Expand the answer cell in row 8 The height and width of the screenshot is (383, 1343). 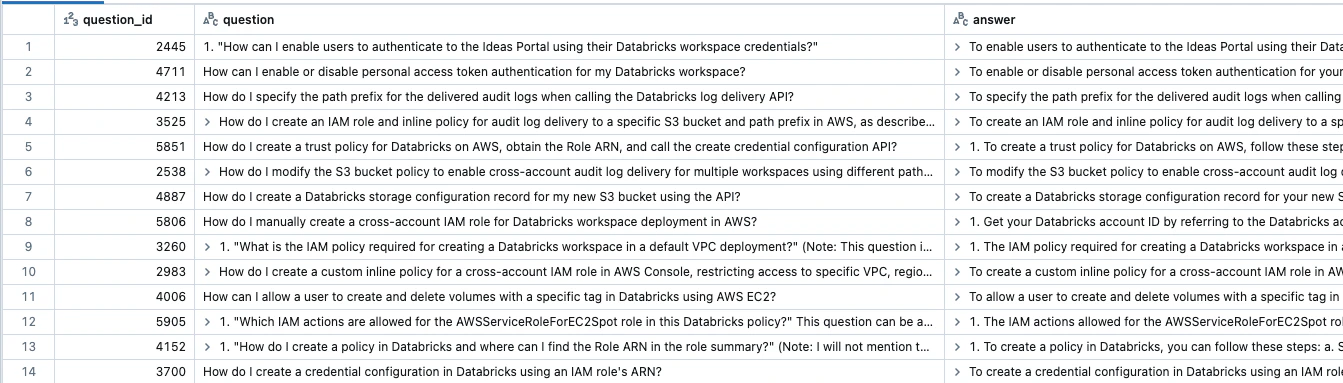point(958,222)
